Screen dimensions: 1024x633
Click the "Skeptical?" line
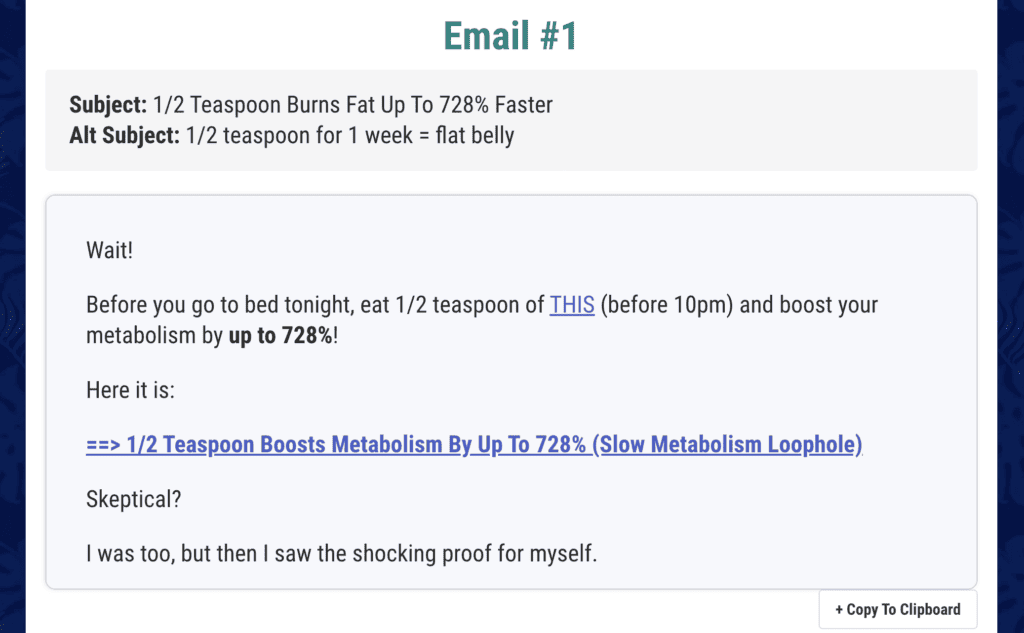click(133, 499)
